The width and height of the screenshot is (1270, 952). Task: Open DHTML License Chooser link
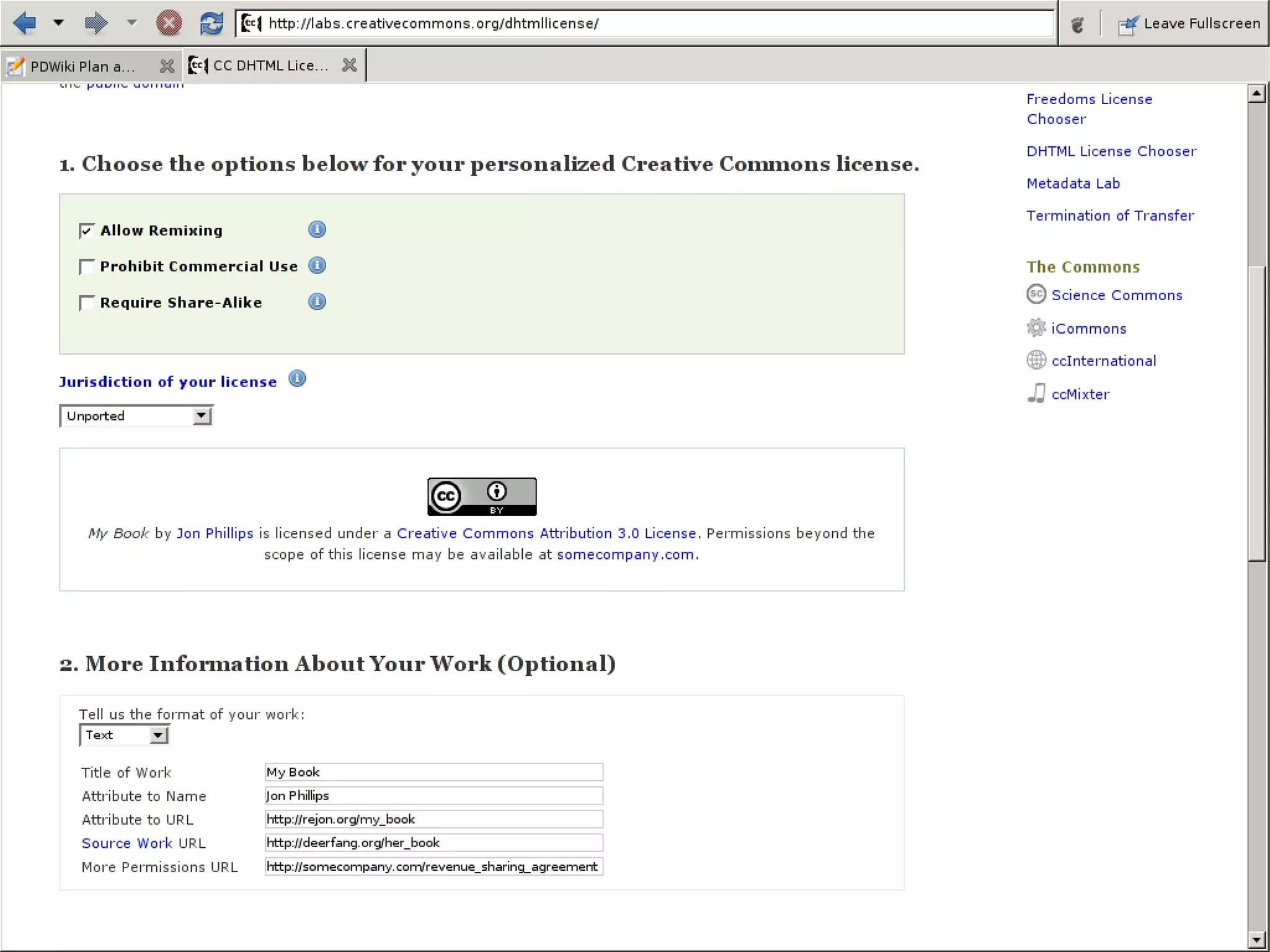click(x=1111, y=151)
